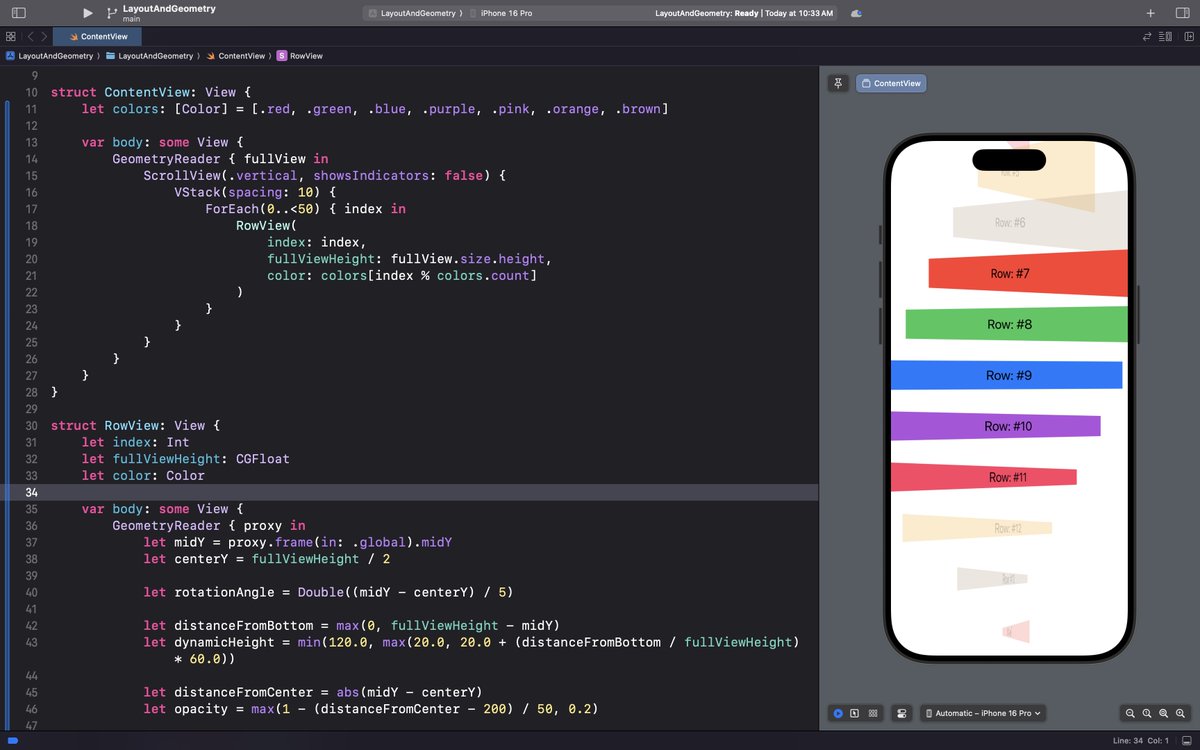This screenshot has height=750, width=1200.
Task: Click "GeometryReader { fullView in" line
Action: pyautogui.click(x=220, y=159)
